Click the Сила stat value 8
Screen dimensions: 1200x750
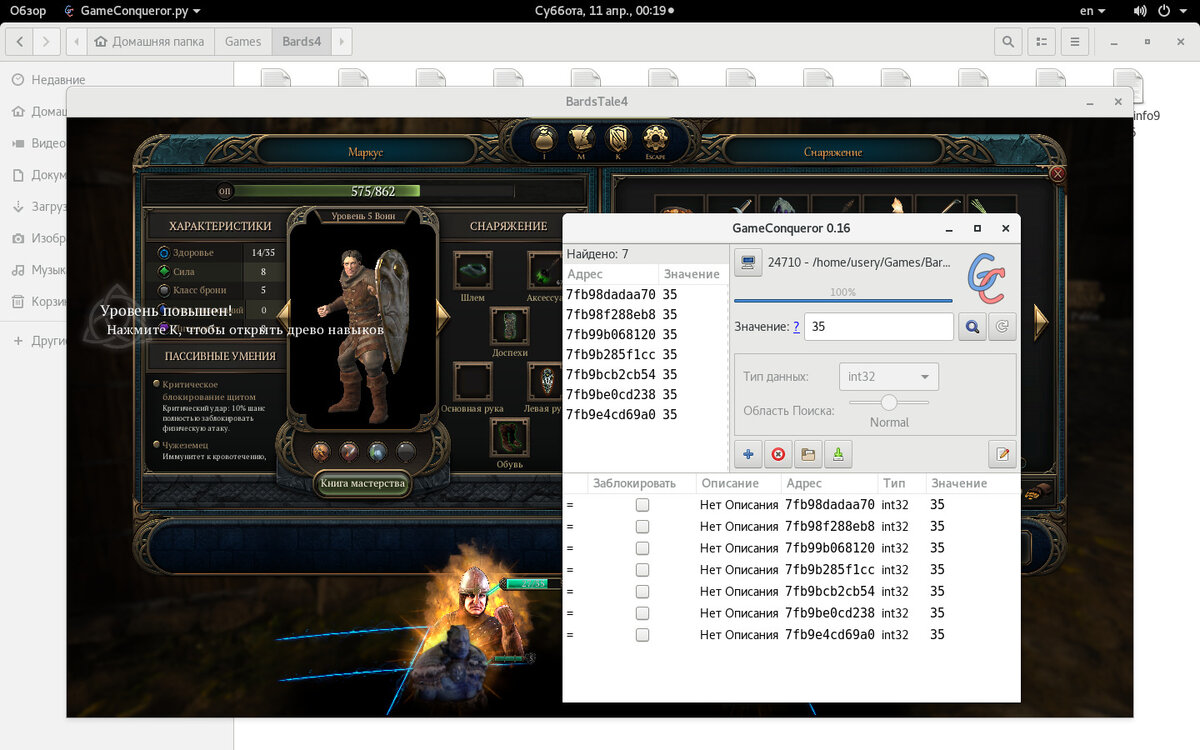263,271
